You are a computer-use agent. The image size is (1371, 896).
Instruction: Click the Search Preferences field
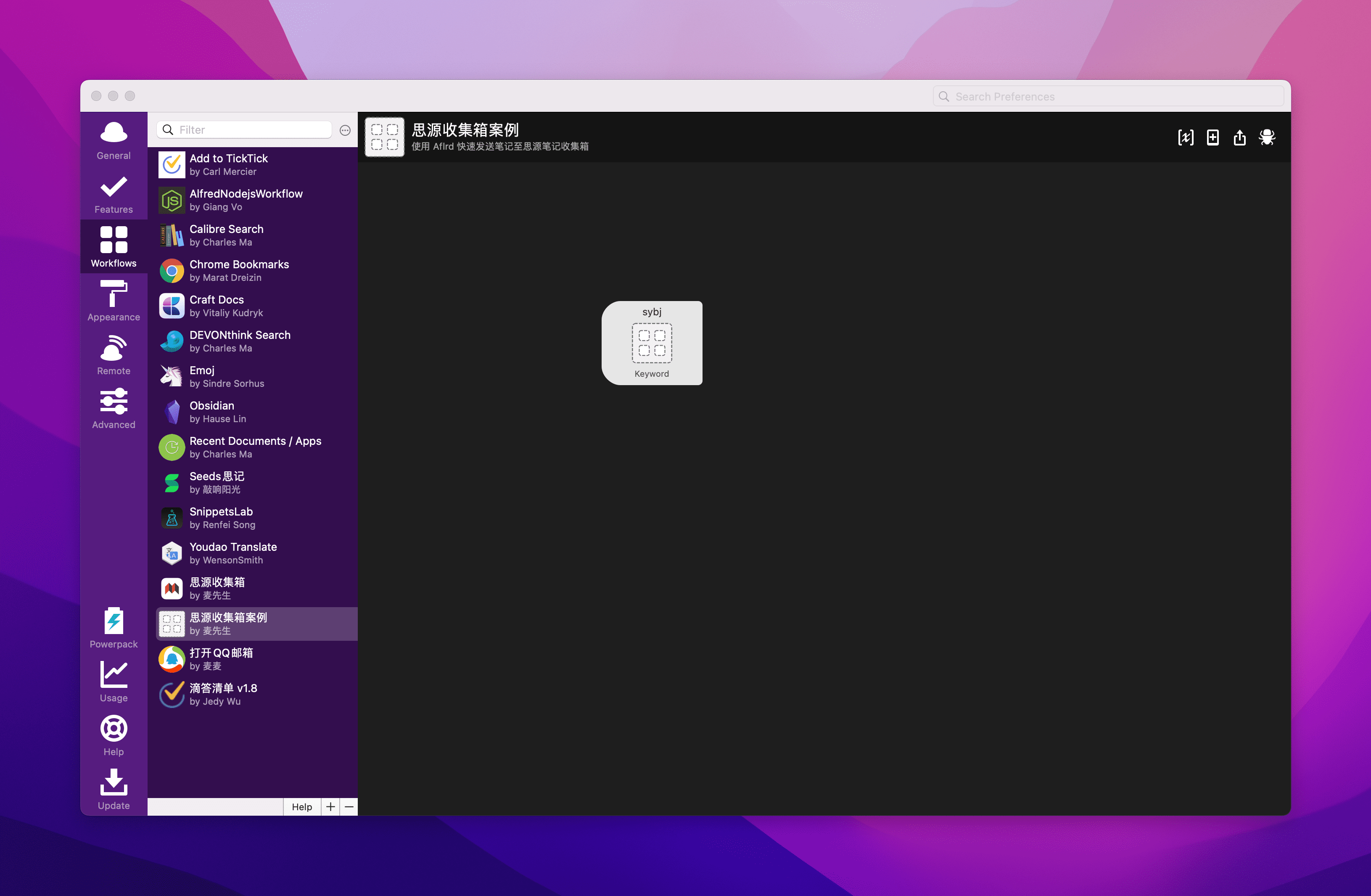coord(1108,96)
